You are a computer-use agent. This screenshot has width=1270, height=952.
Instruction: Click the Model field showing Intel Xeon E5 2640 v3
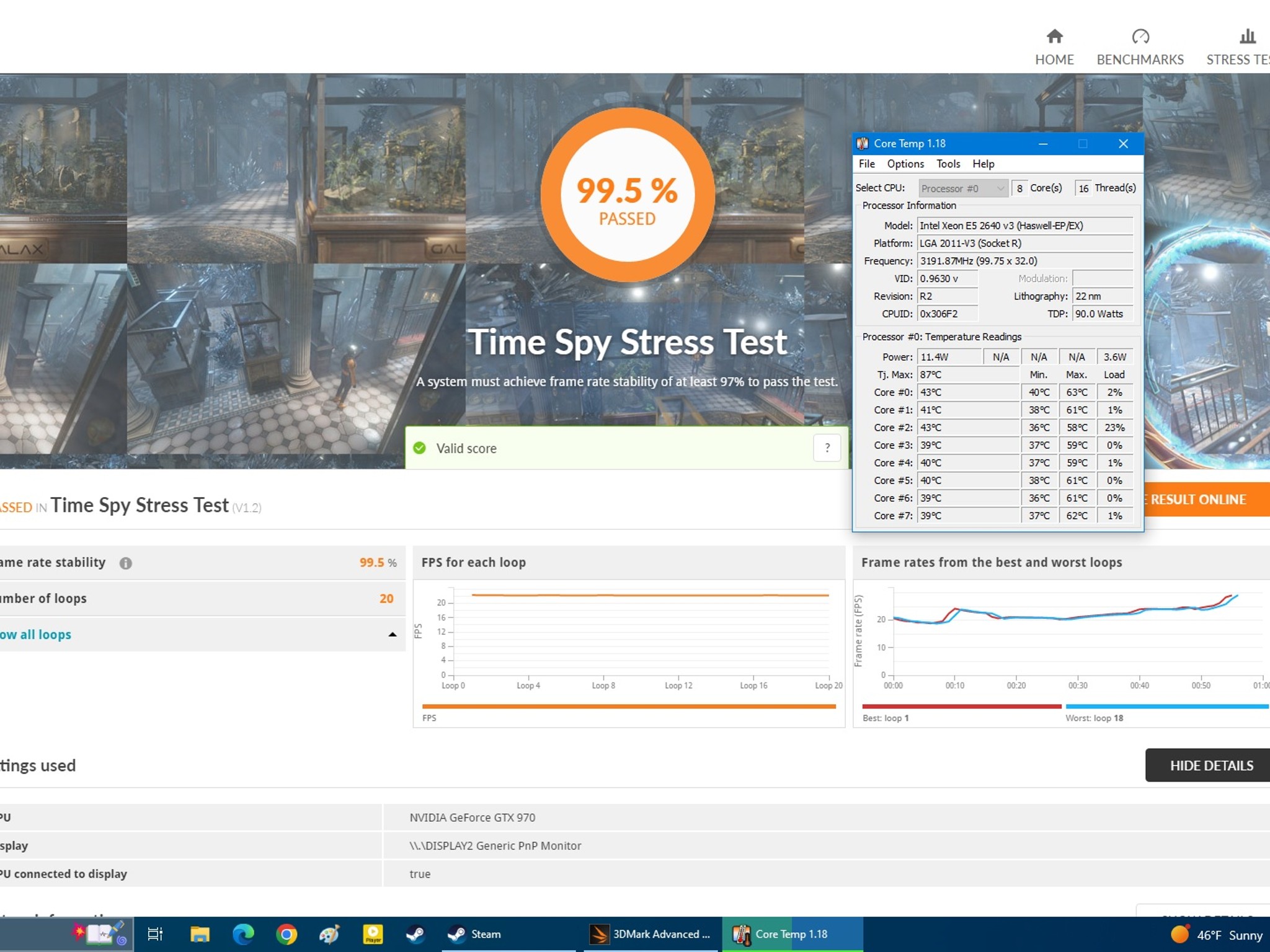pyautogui.click(x=1025, y=226)
